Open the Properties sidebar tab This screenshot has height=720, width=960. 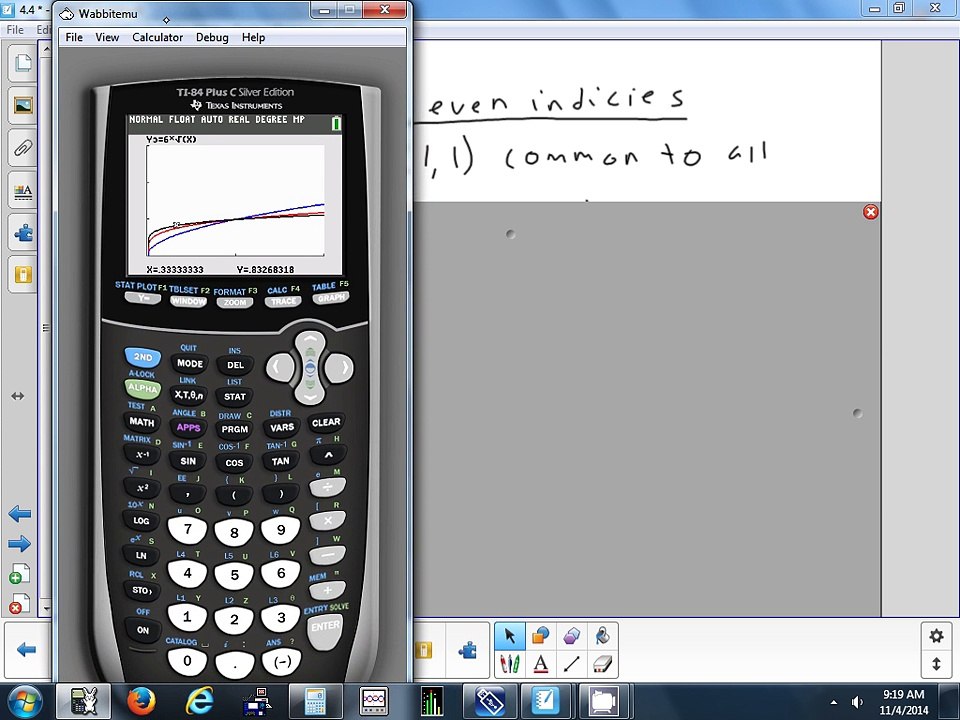pyautogui.click(x=23, y=190)
